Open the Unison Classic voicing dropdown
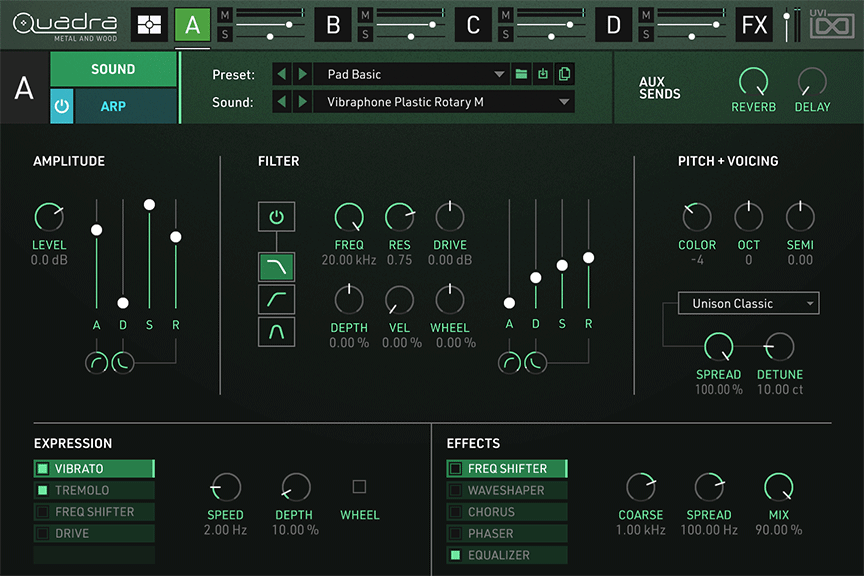Image resolution: width=864 pixels, height=576 pixels. (747, 303)
